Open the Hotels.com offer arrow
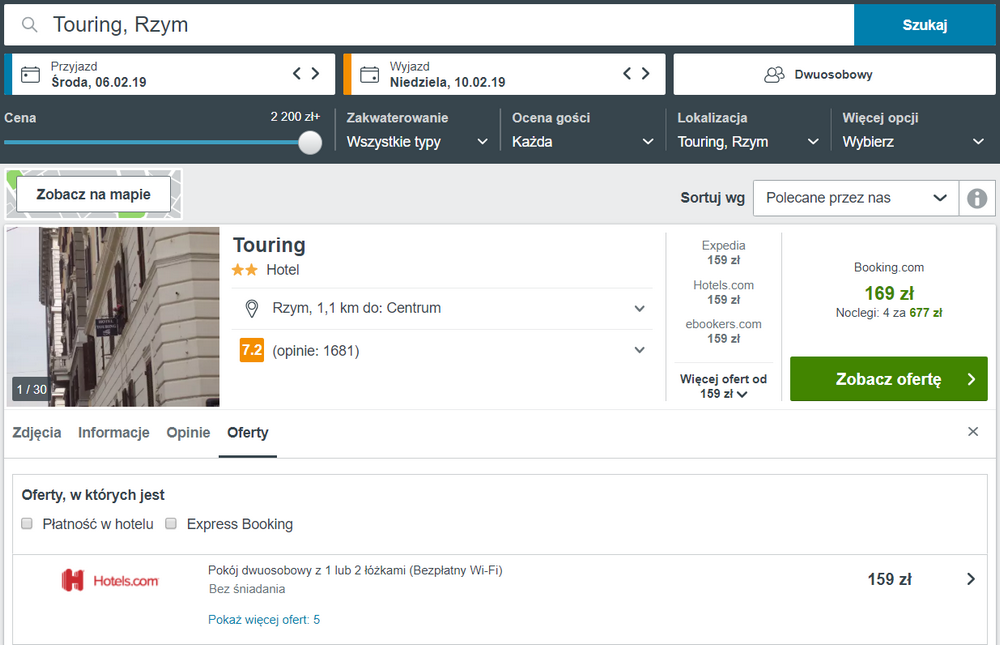This screenshot has height=645, width=1000. (971, 579)
